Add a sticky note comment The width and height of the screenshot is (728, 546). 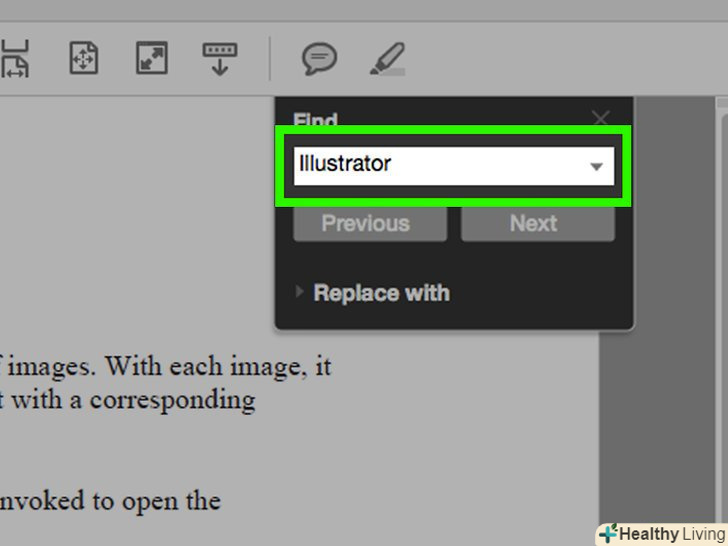(319, 58)
